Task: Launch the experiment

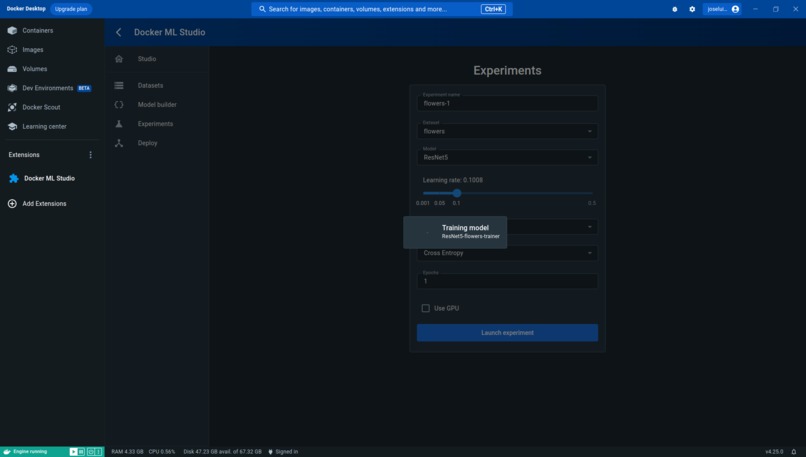Action: click(507, 333)
